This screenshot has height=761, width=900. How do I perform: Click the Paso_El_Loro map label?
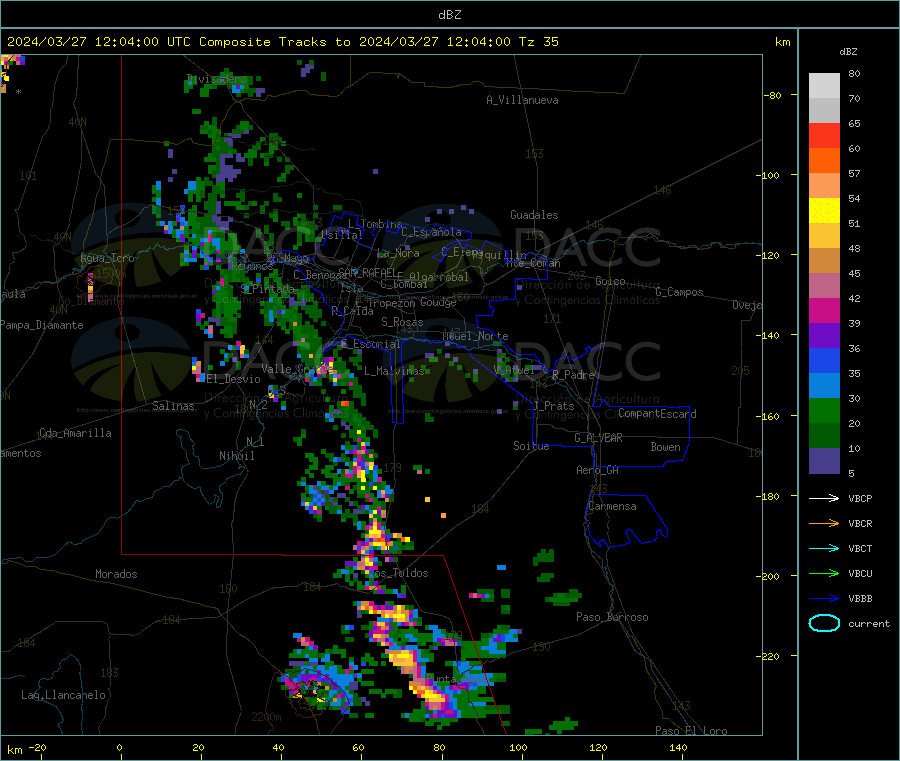(691, 731)
